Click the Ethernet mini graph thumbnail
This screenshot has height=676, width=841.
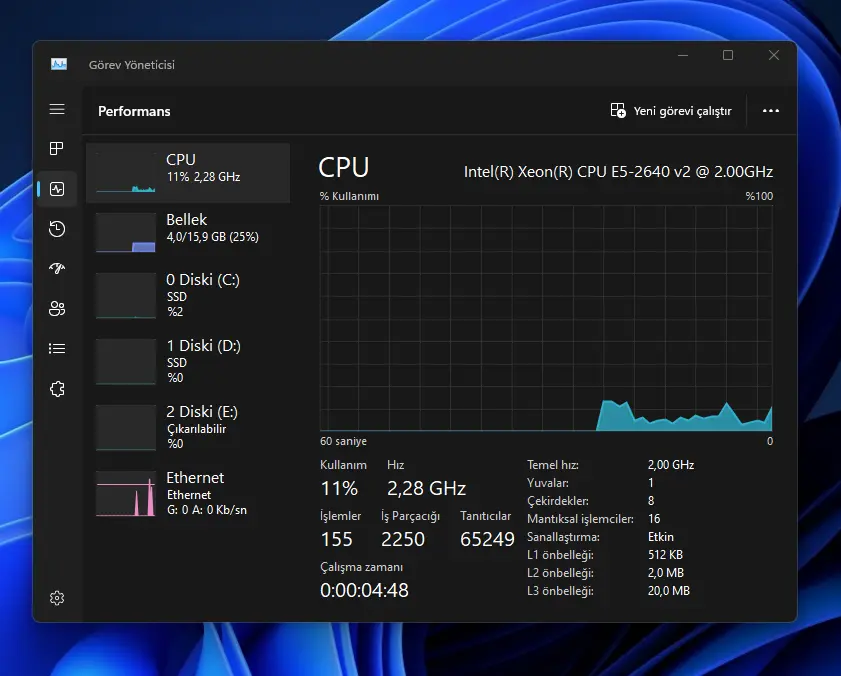(x=126, y=494)
